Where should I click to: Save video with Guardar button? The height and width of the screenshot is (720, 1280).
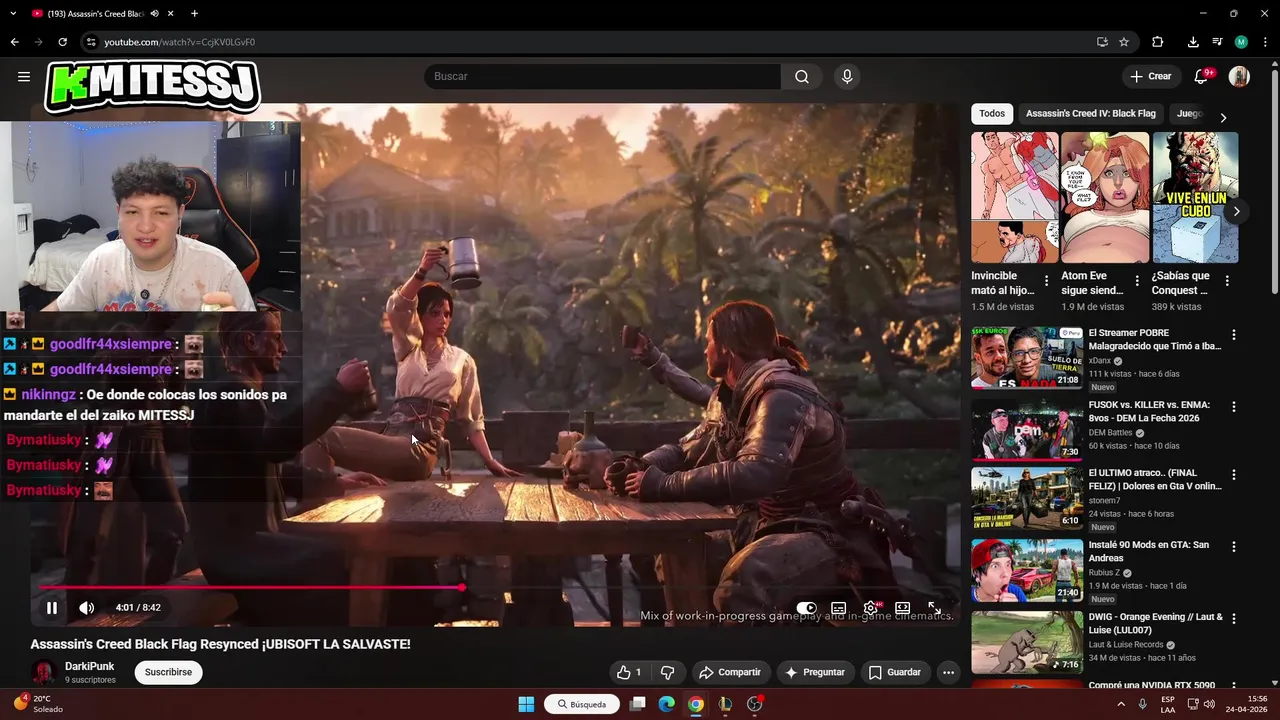pos(894,672)
